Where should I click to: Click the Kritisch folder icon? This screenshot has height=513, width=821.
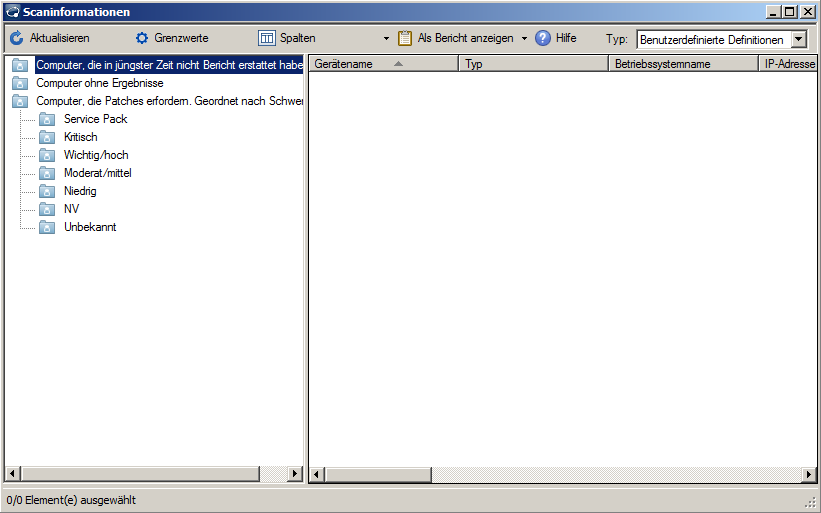[46, 137]
